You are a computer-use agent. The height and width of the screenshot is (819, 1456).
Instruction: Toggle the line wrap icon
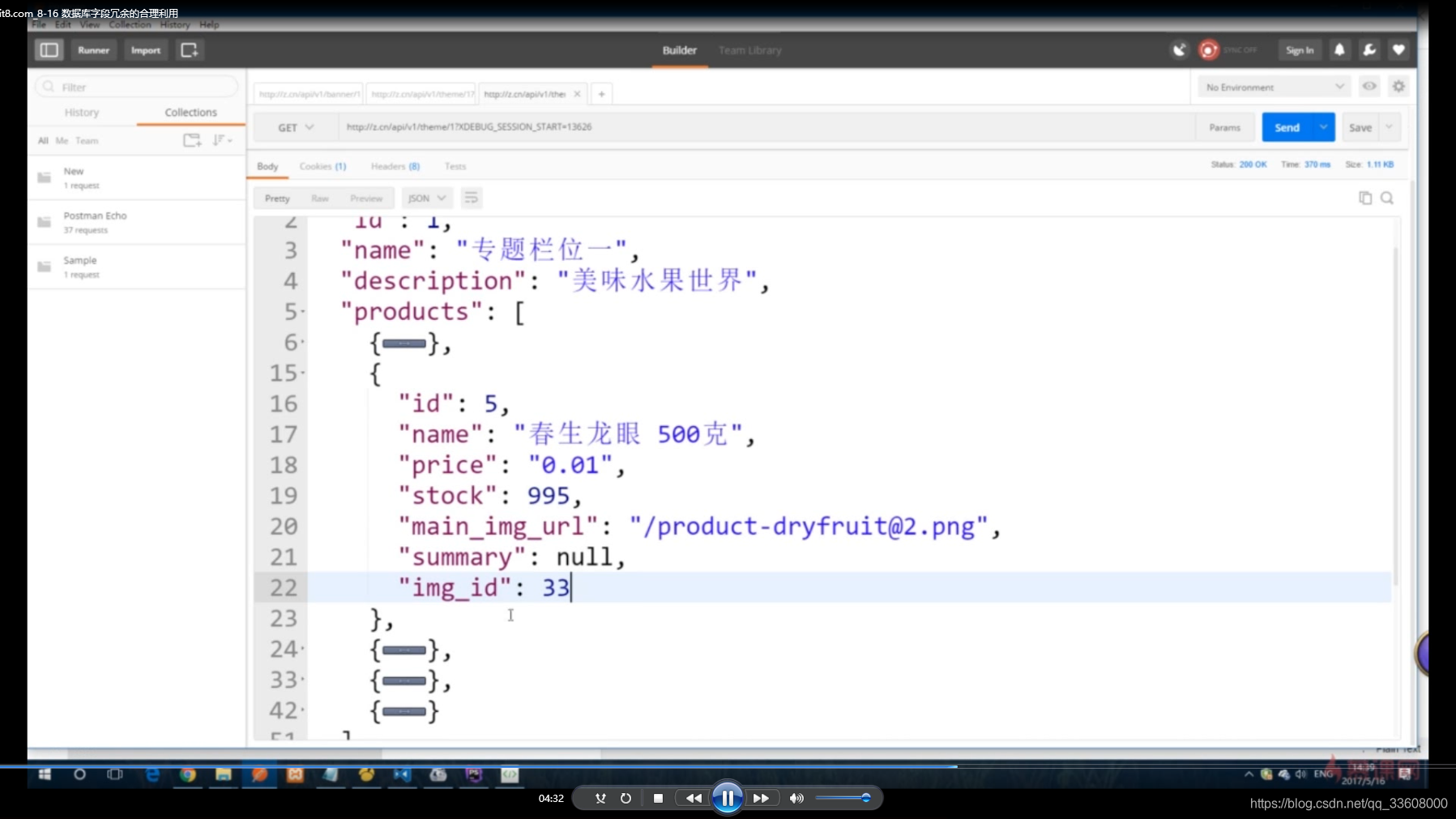point(472,198)
